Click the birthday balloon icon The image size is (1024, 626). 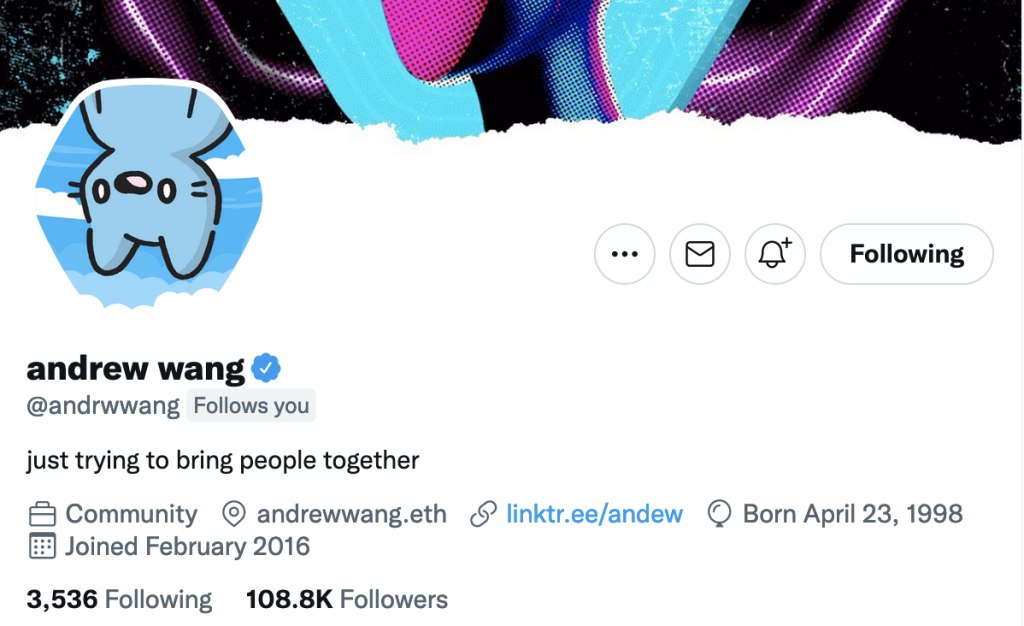click(x=720, y=514)
